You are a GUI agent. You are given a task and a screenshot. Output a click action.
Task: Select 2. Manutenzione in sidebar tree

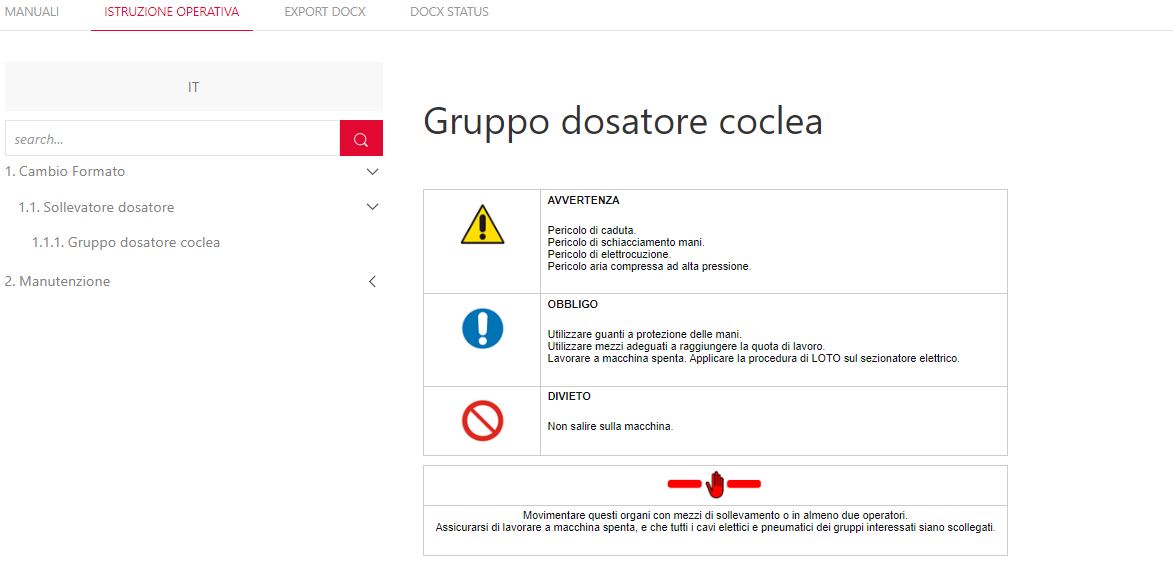pos(58,282)
